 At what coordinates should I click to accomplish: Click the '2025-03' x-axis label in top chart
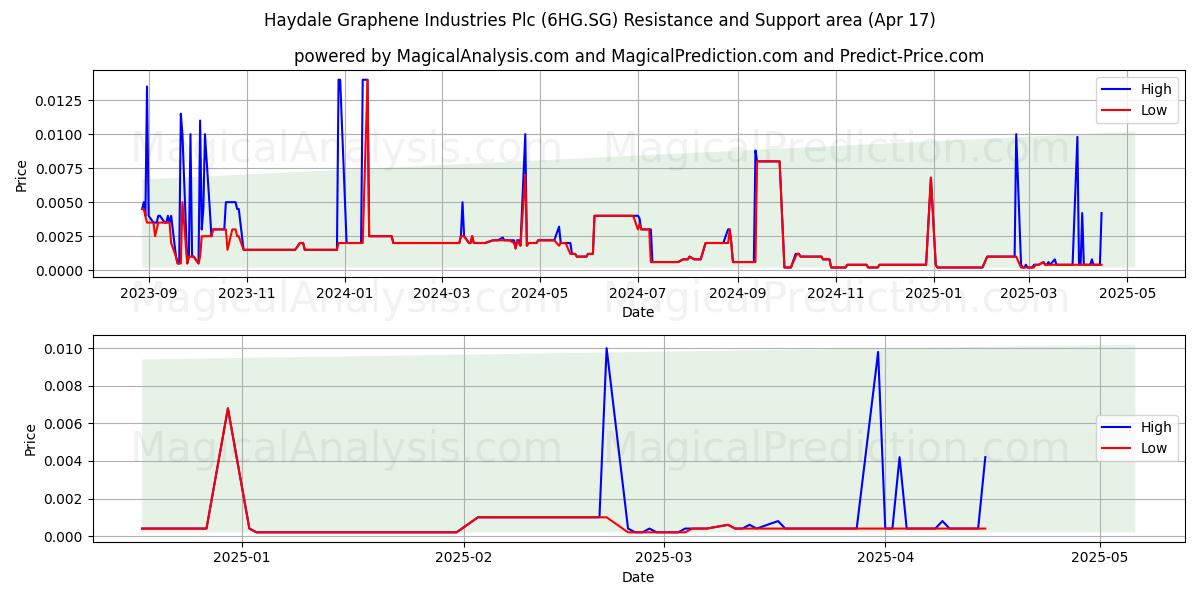pos(1027,293)
